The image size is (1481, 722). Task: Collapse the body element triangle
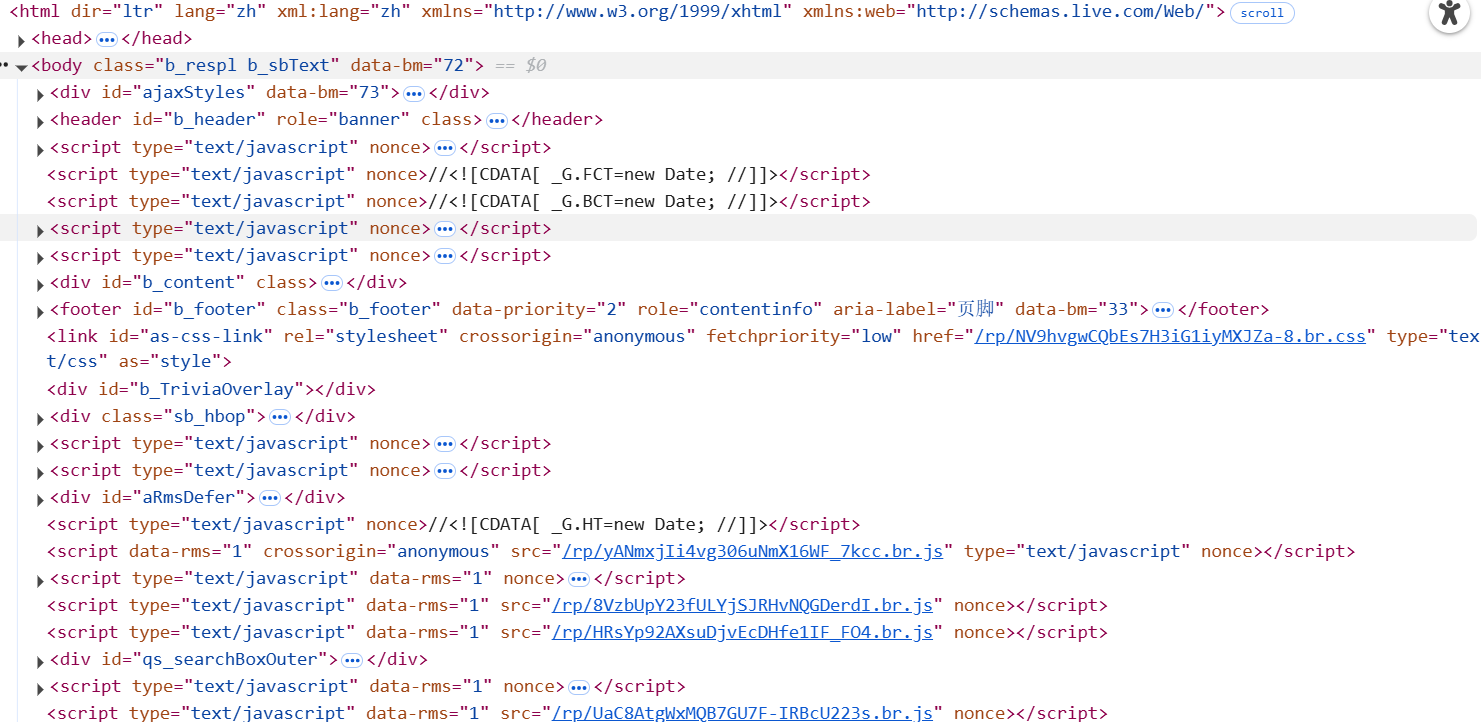pyautogui.click(x=22, y=67)
